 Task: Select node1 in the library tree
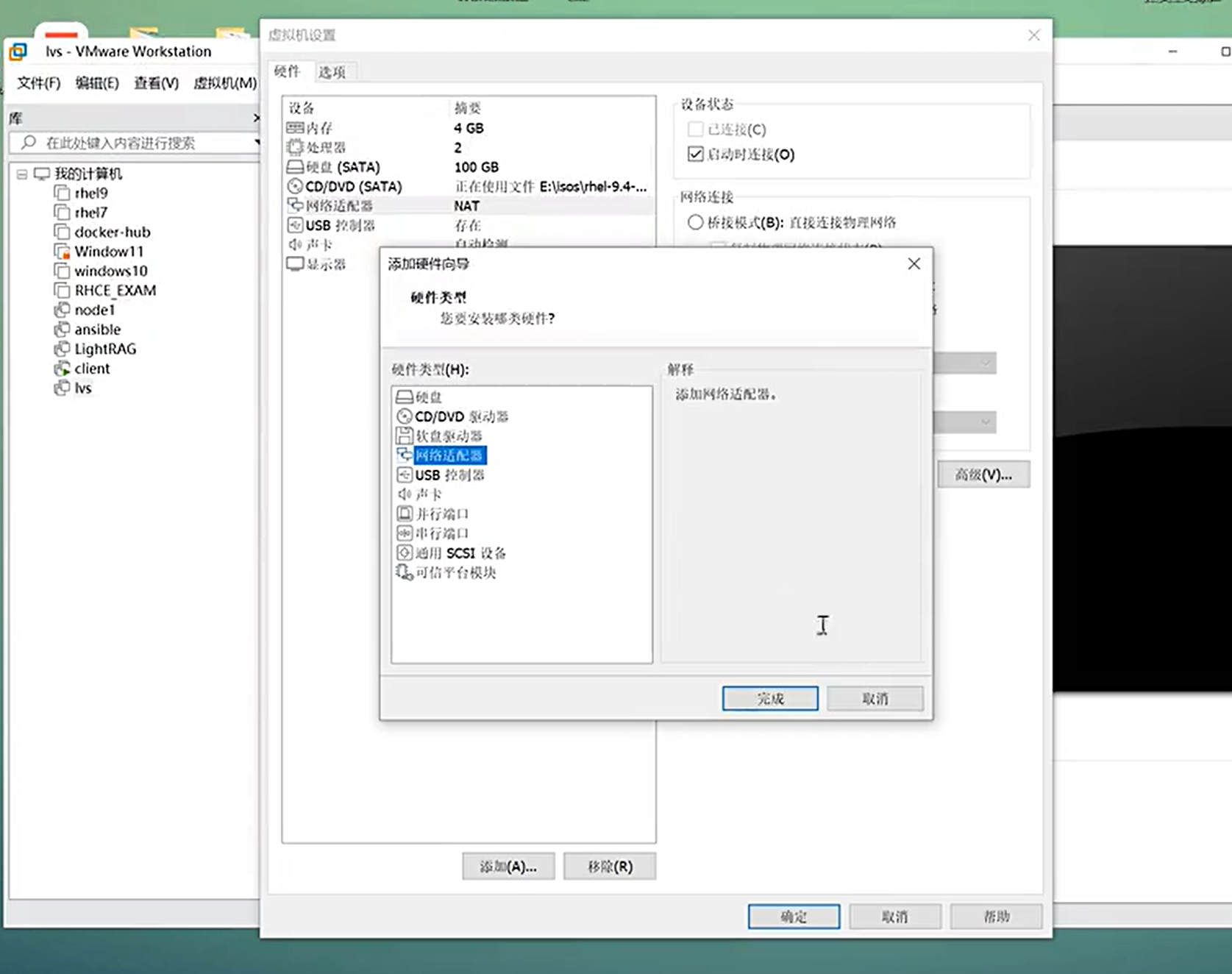[95, 310]
